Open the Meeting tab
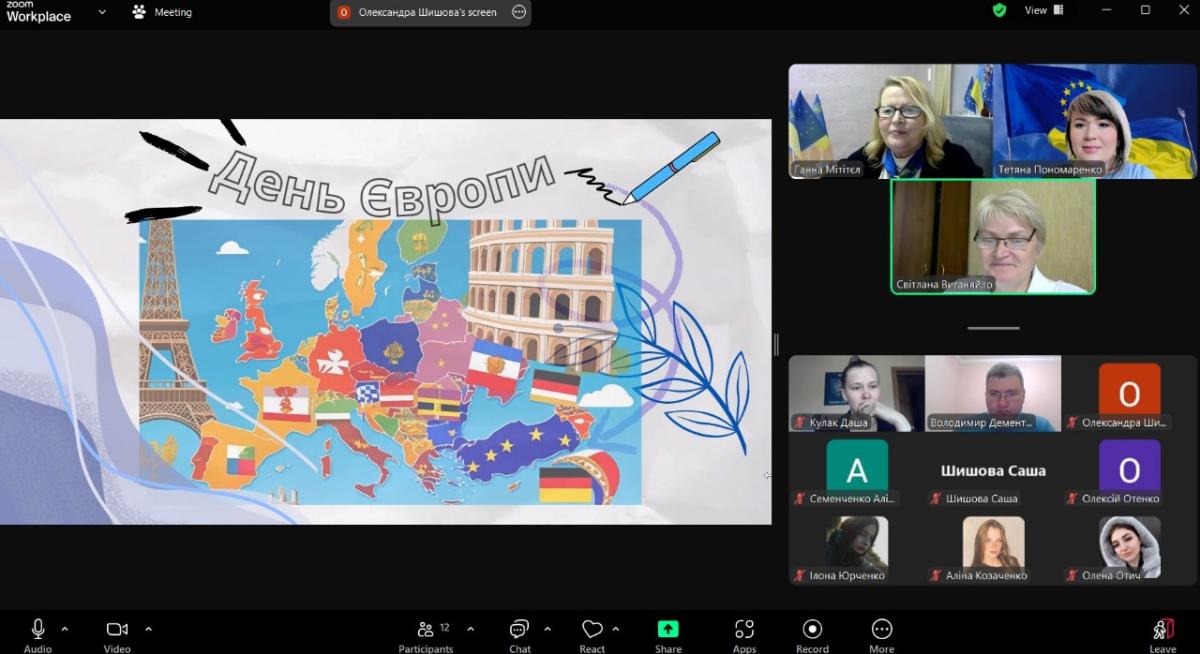The image size is (1200, 654). click(x=162, y=12)
